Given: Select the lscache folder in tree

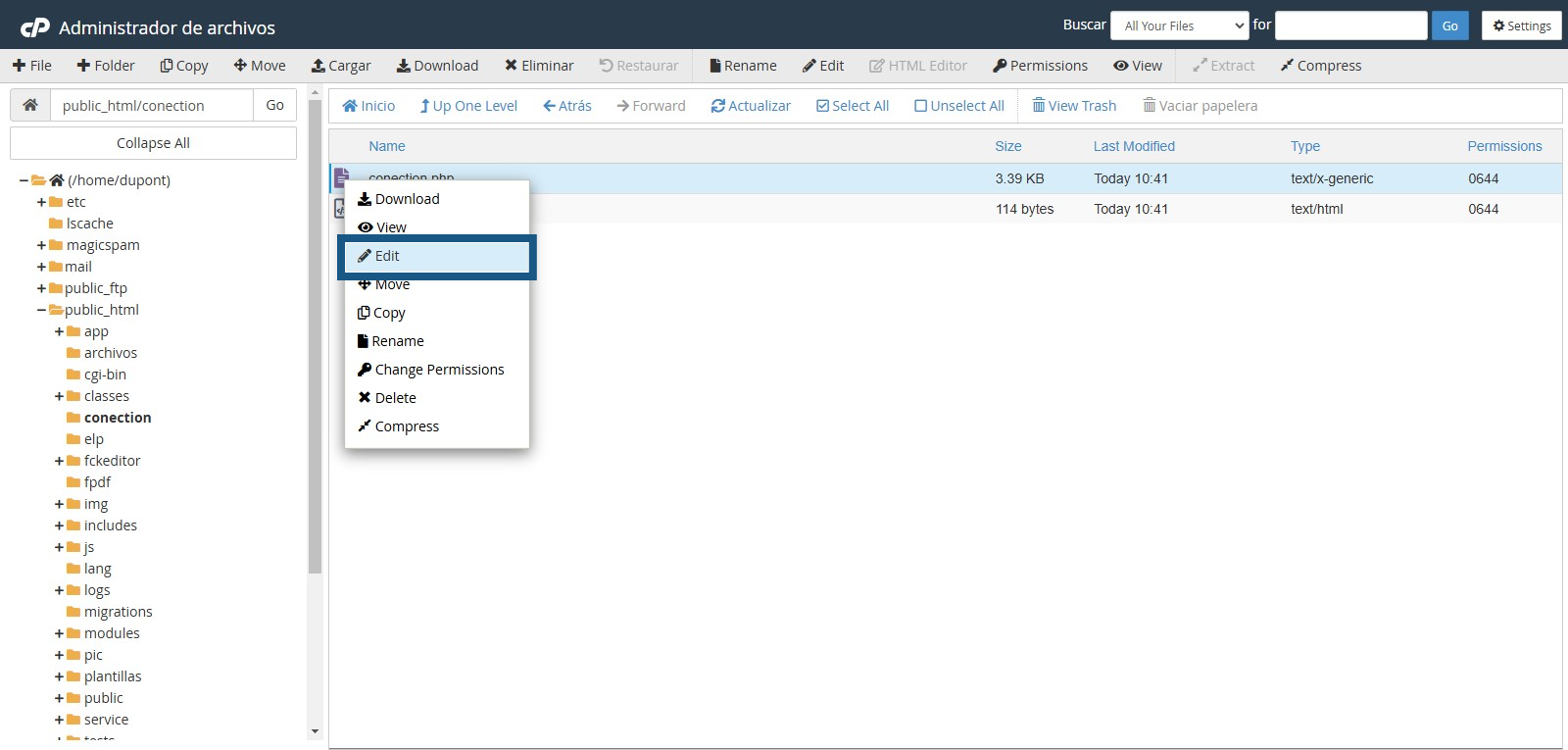Looking at the screenshot, I should click(x=89, y=224).
